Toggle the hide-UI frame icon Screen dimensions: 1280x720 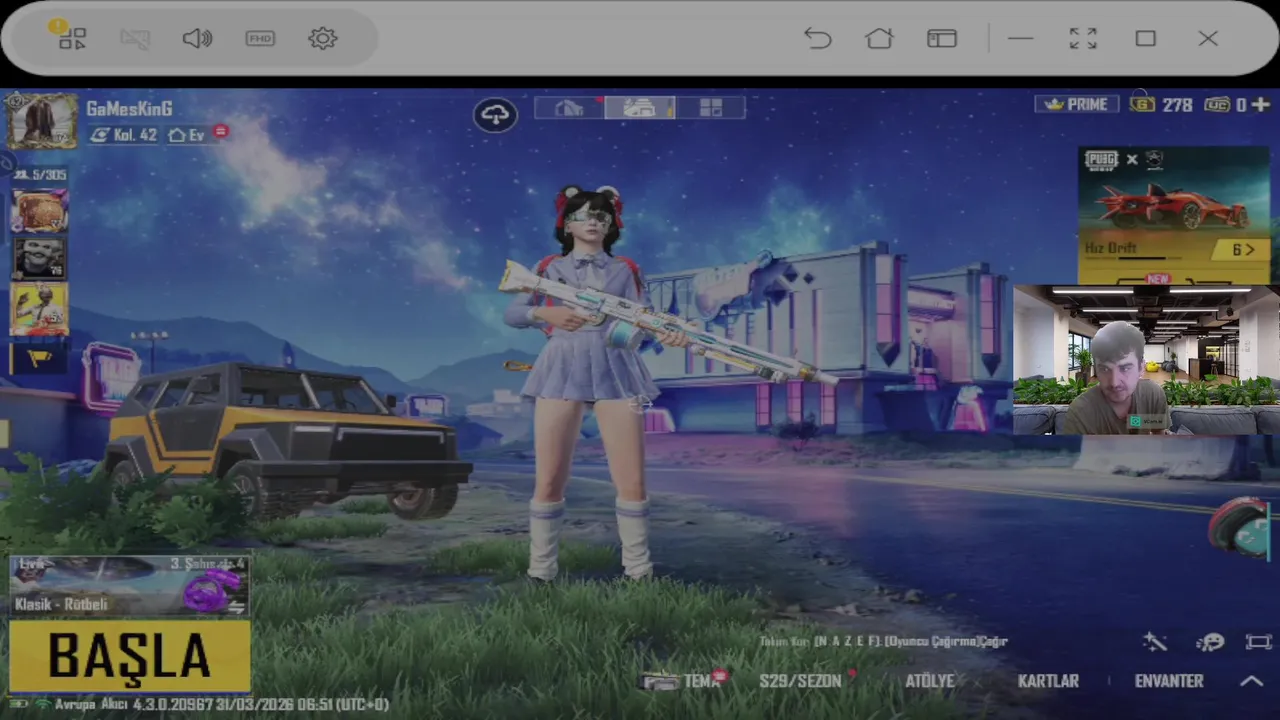pos(1258,642)
